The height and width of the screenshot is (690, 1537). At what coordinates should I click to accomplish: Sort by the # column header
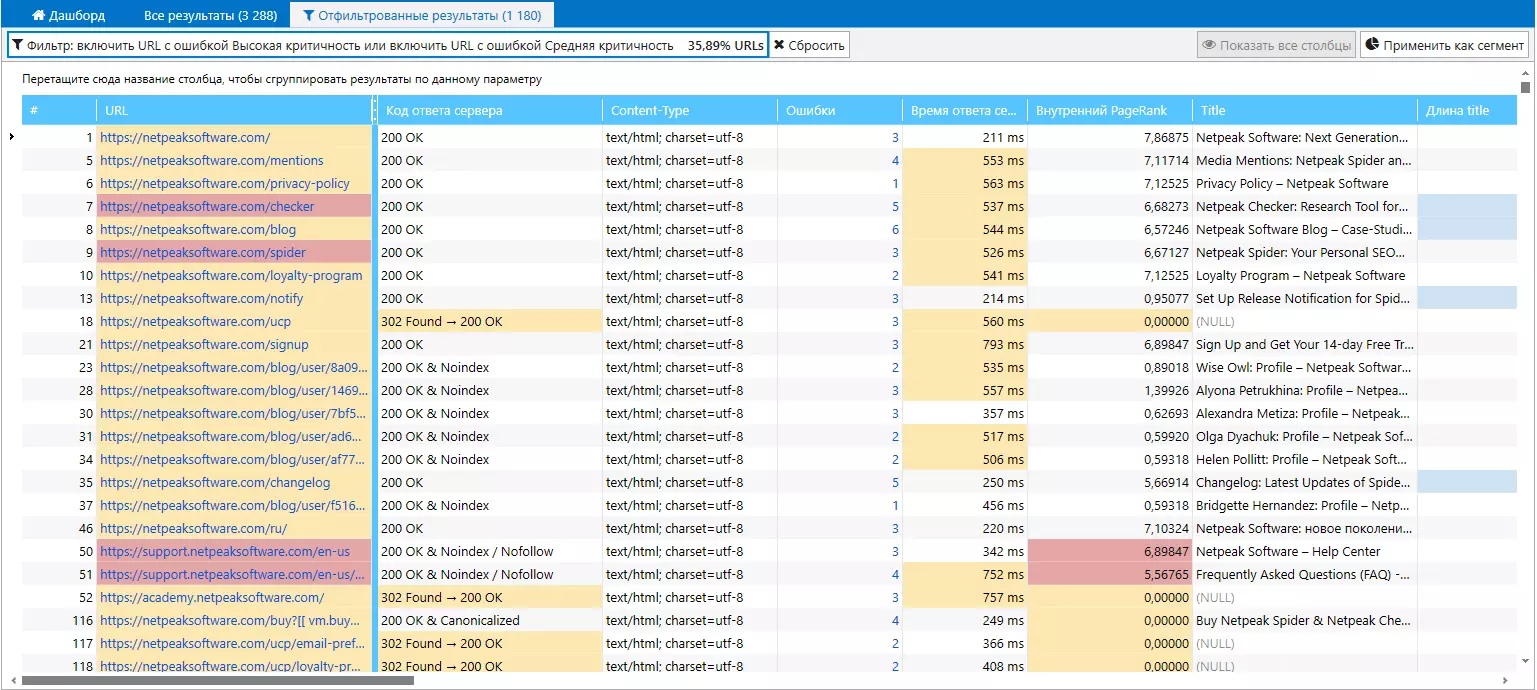pos(59,111)
